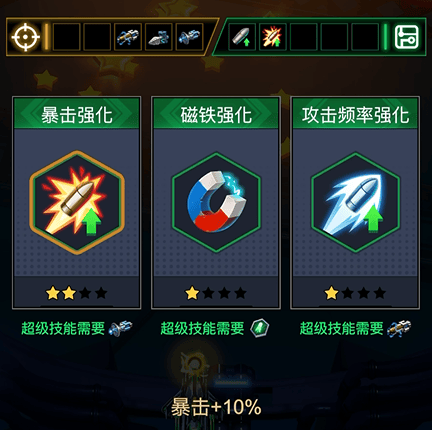Choose the 攻击频率强化 skill card title
This screenshot has width=432, height=430.
[x=355, y=115]
